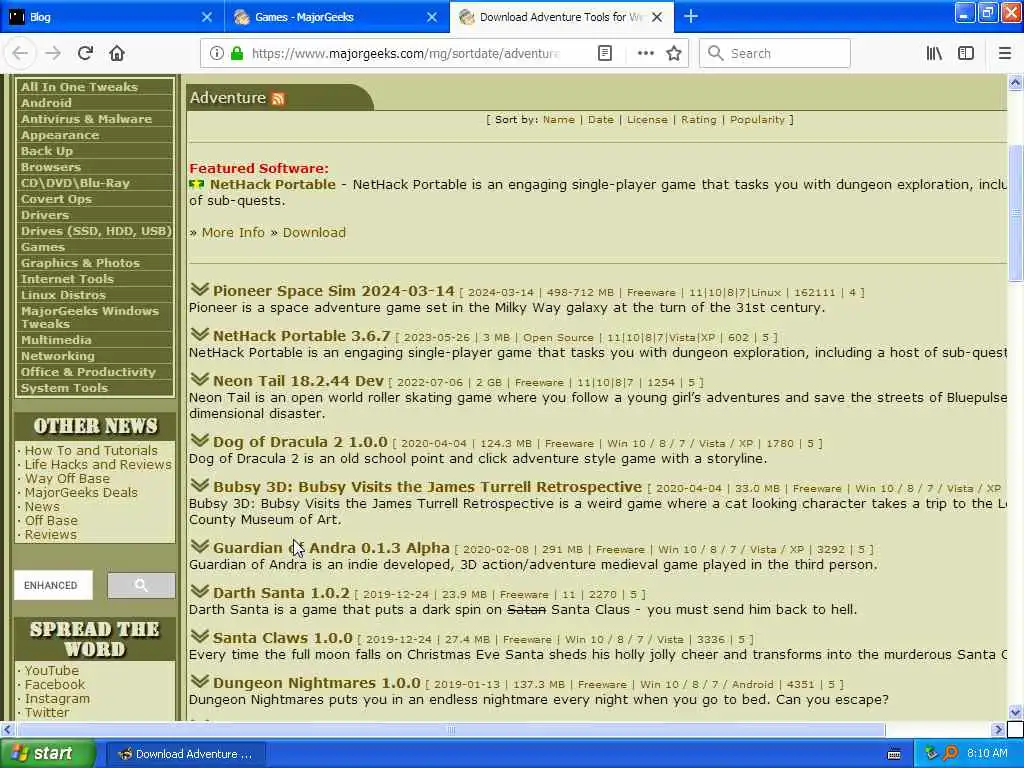Click the browser Search box
This screenshot has width=1024, height=768.
[775, 54]
